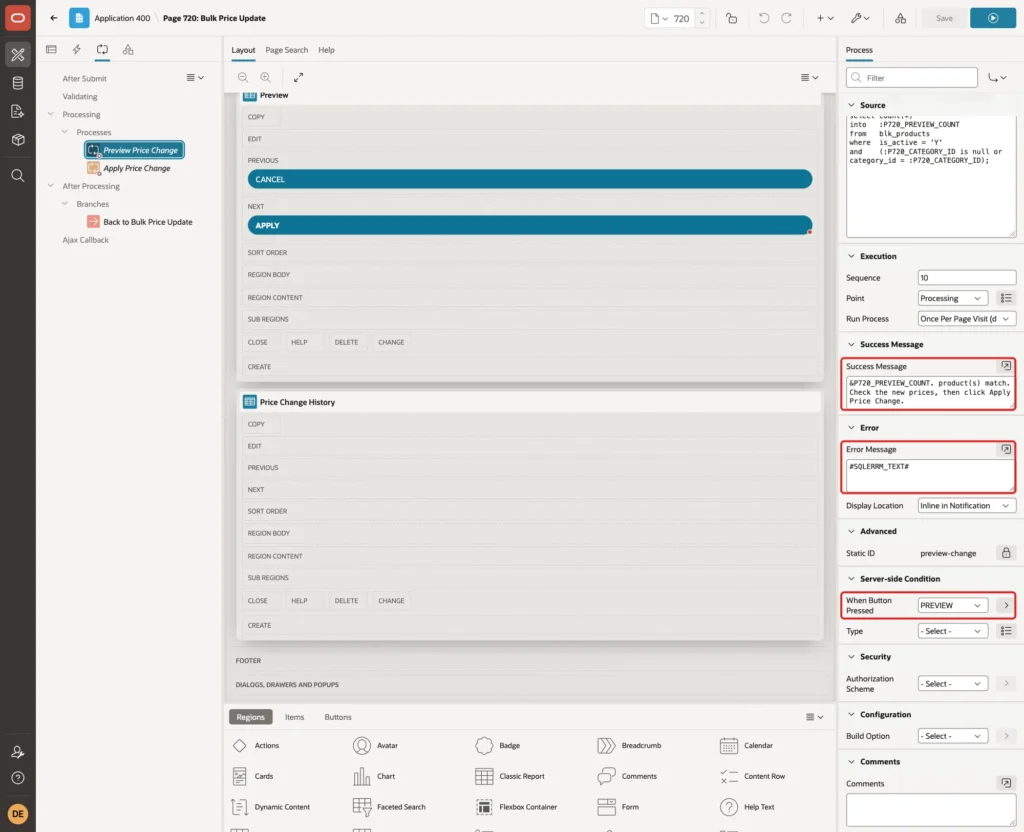Click the property Filter search field

click(x=912, y=78)
